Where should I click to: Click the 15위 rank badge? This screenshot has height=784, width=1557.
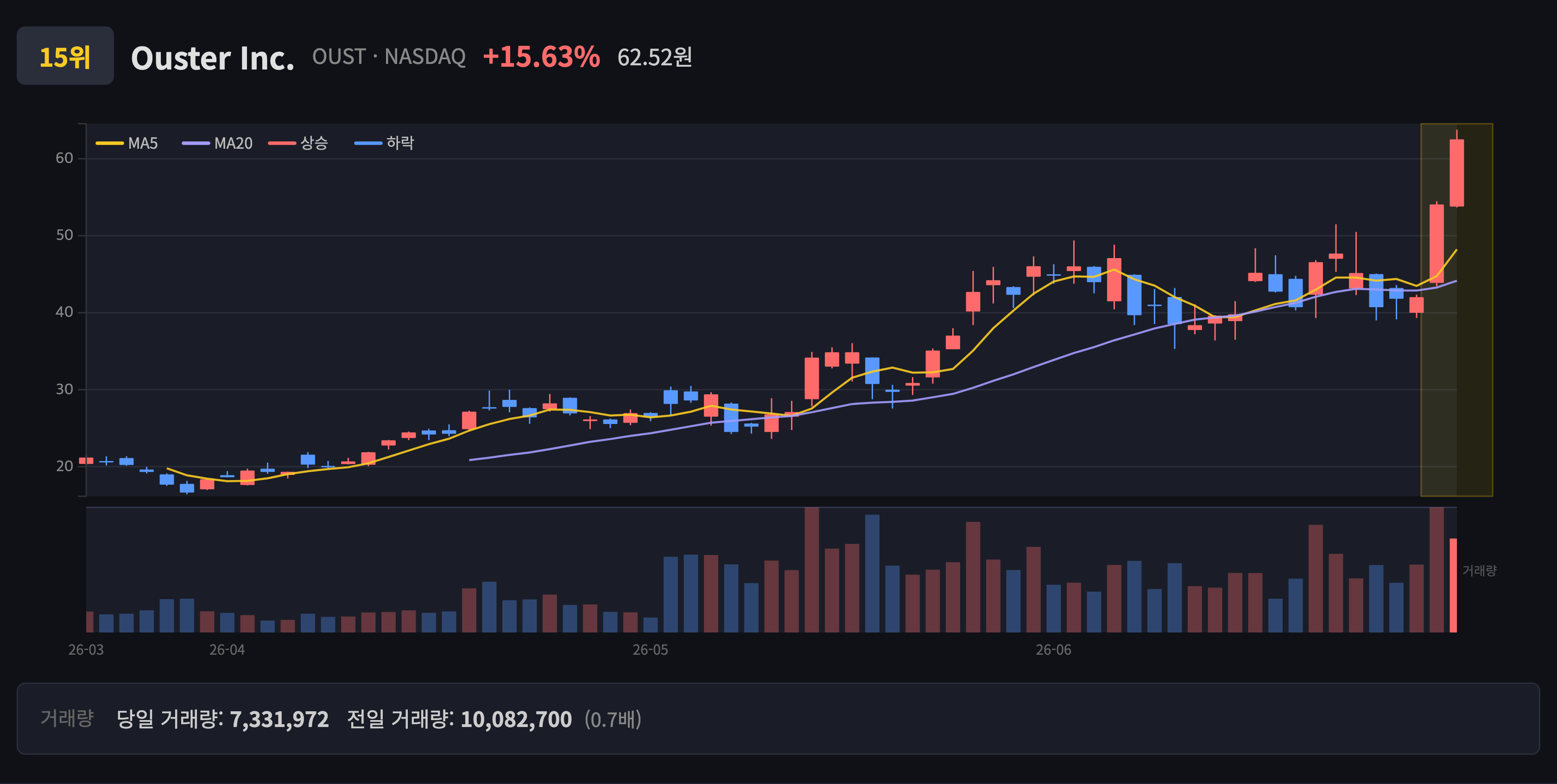tap(65, 56)
